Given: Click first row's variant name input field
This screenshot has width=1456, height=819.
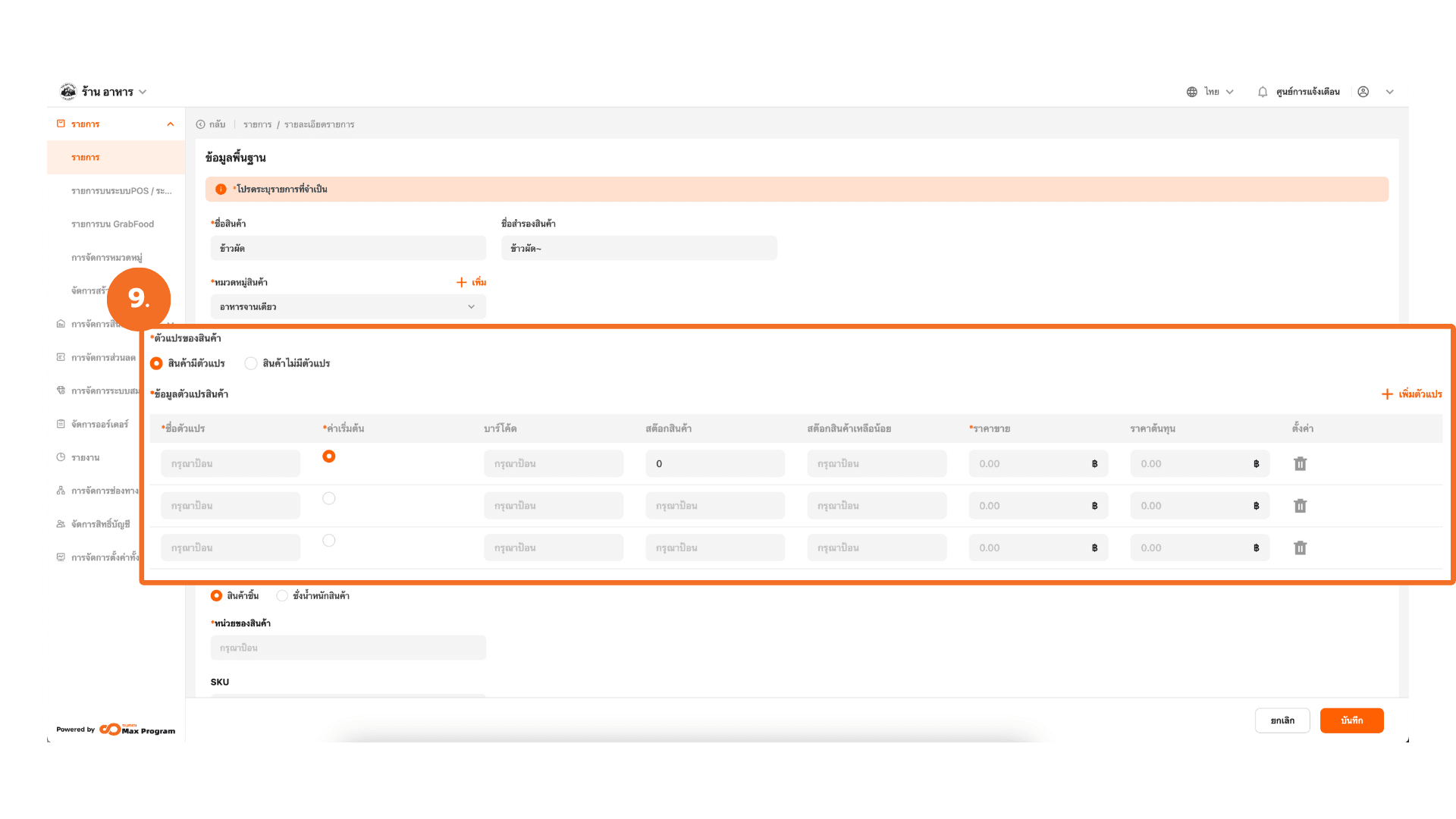Looking at the screenshot, I should click(231, 463).
